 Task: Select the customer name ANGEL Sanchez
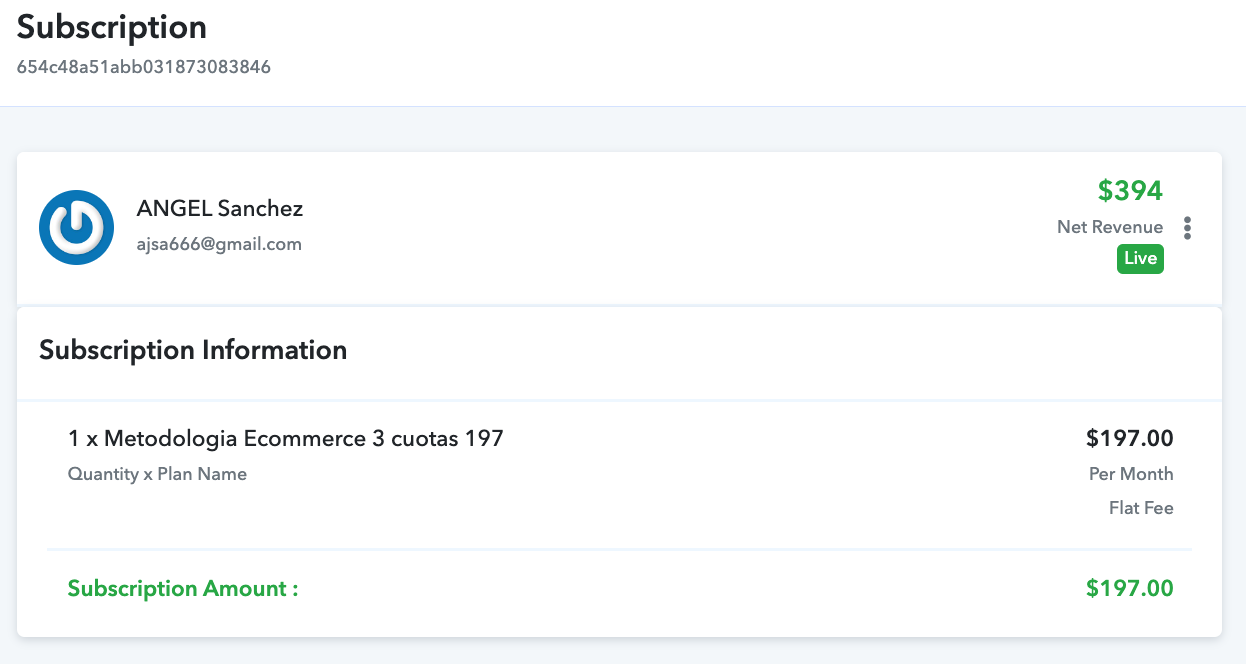[220, 209]
